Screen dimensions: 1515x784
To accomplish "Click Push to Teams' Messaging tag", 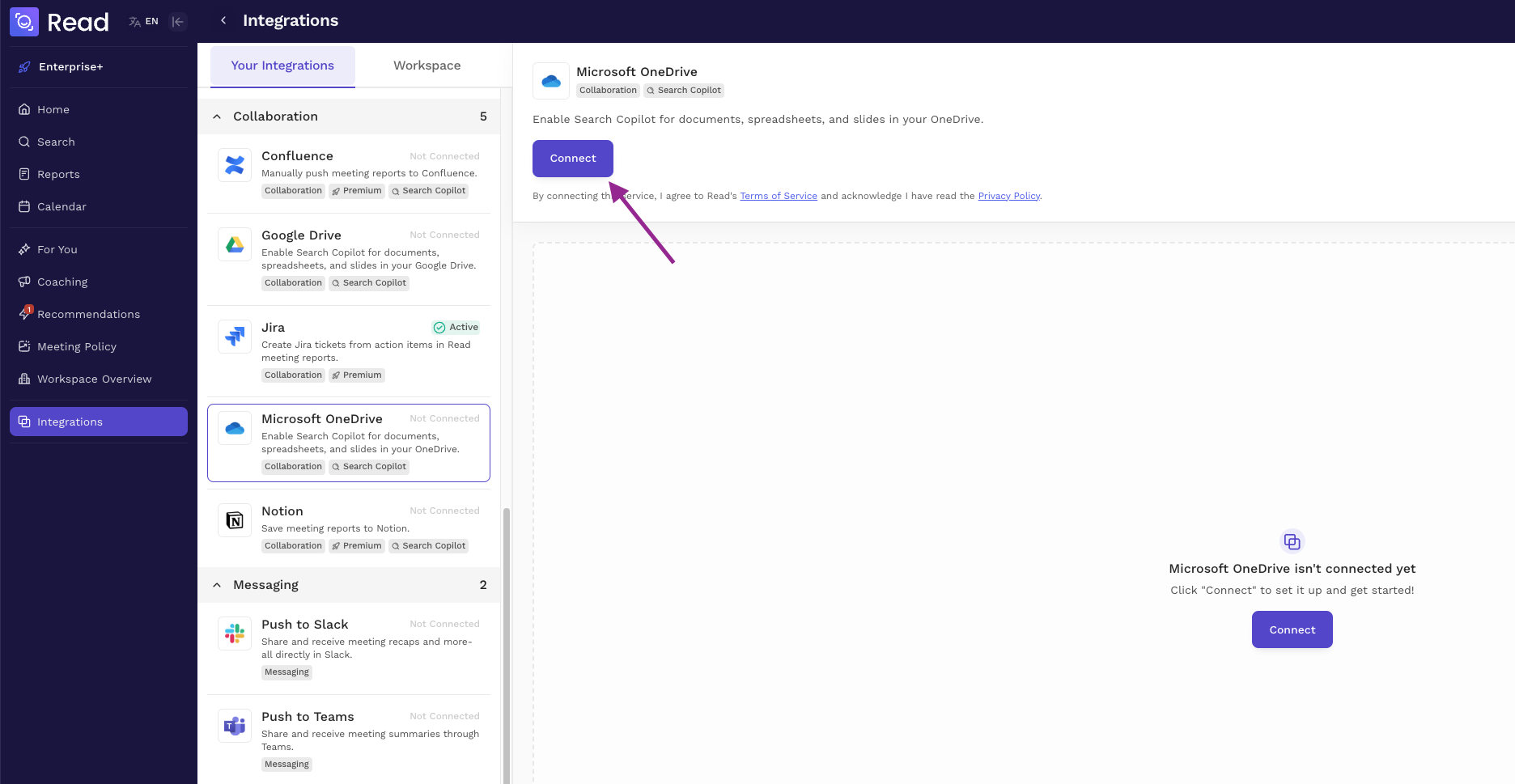I will [x=286, y=765].
